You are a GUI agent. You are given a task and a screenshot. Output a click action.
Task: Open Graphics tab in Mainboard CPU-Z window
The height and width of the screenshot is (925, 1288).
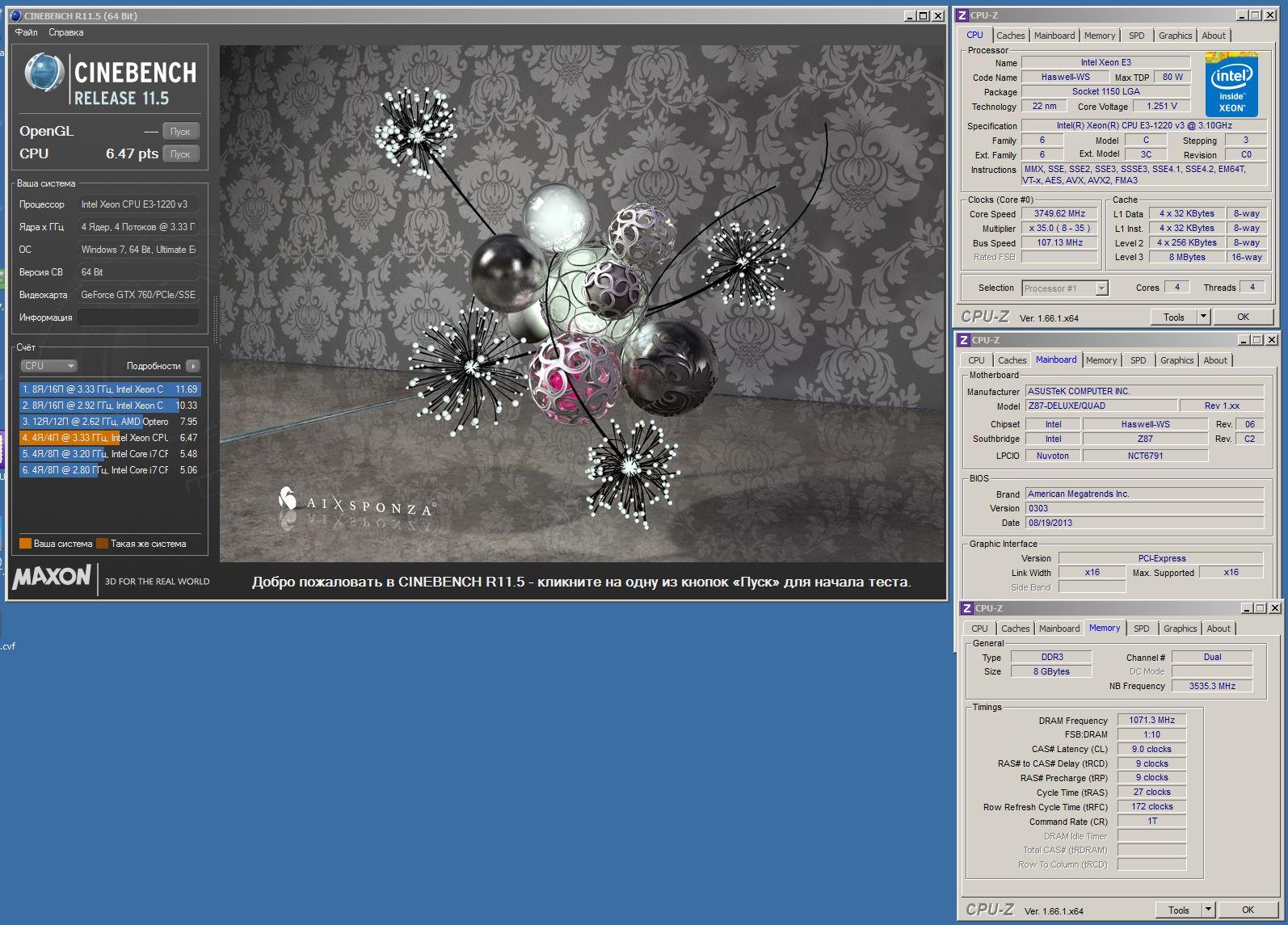pos(1176,360)
